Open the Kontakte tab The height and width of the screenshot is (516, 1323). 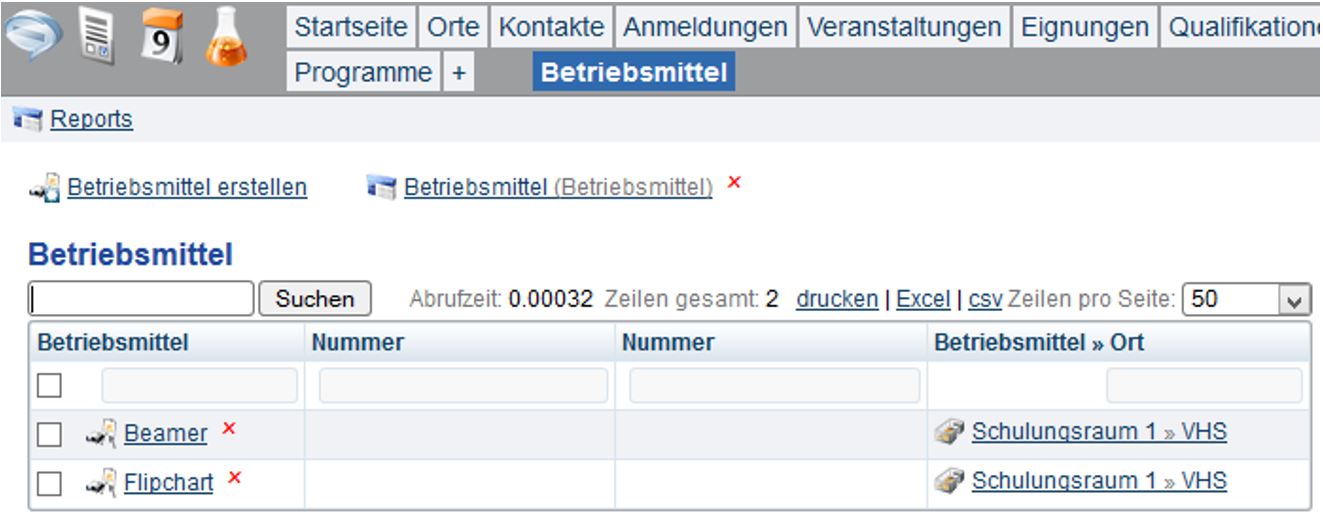pos(550,27)
